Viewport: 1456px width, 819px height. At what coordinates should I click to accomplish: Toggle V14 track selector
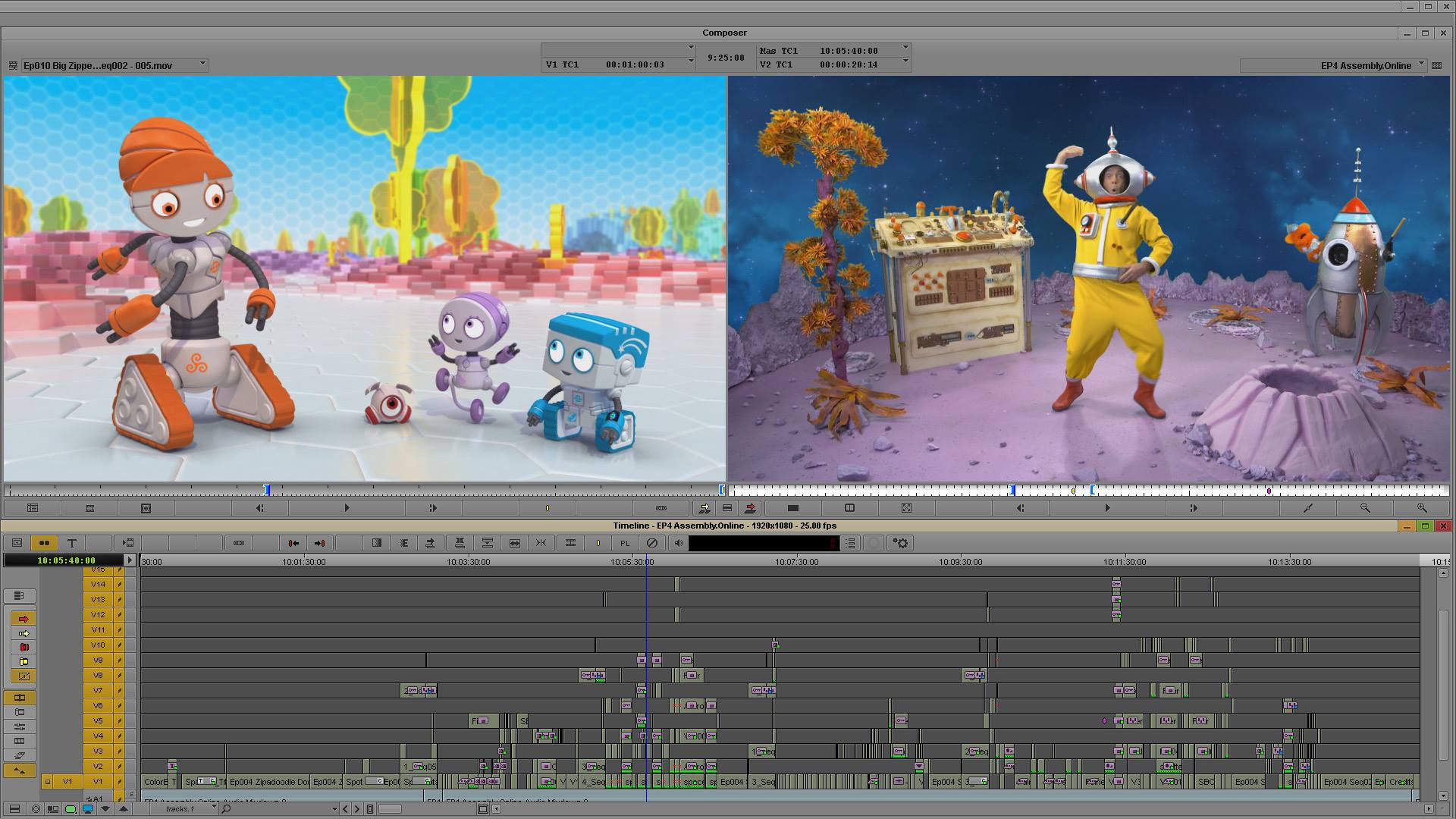pyautogui.click(x=98, y=584)
